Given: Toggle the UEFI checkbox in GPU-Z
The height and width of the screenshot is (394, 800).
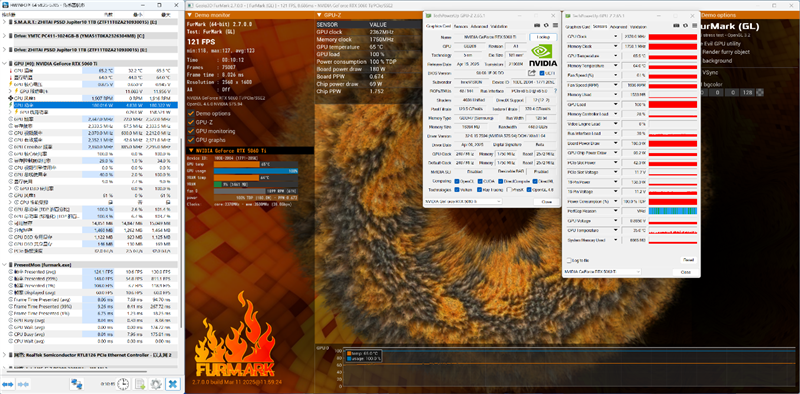Looking at the screenshot, I should click(542, 73).
